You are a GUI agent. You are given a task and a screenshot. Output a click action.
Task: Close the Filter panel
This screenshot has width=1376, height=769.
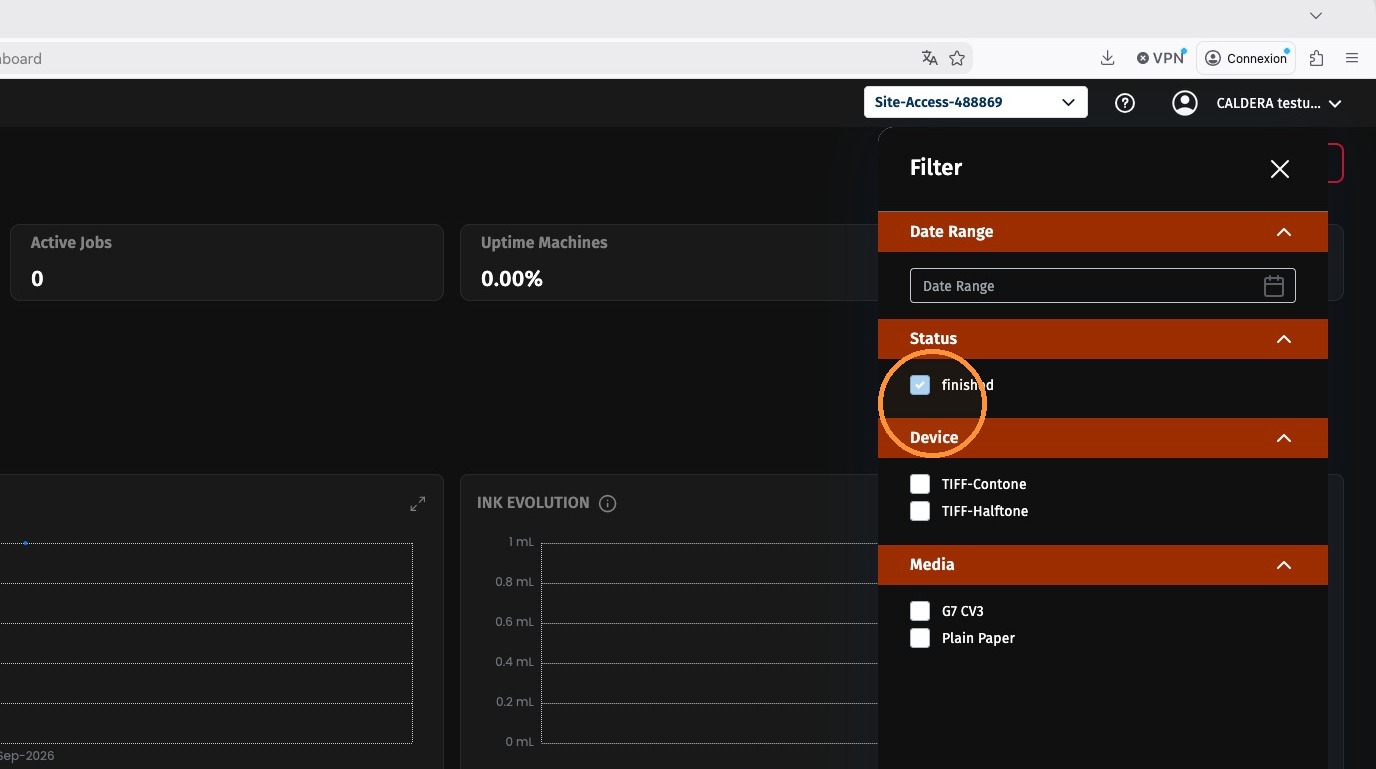[x=1279, y=169]
